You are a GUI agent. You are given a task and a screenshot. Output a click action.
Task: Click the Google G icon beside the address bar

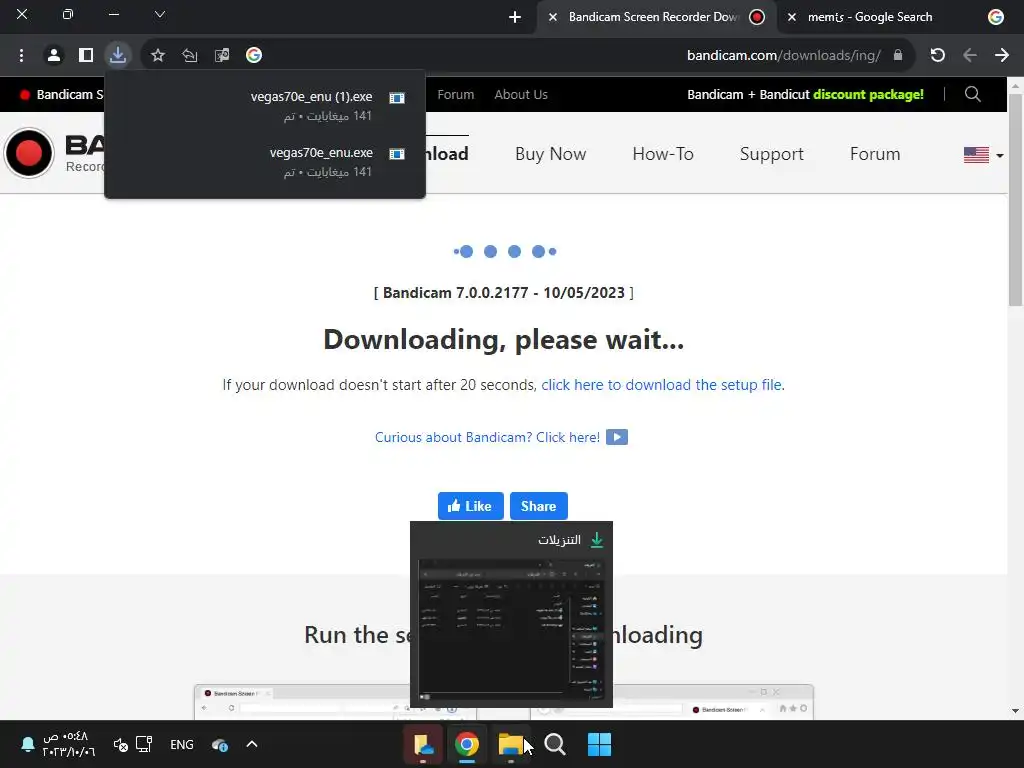(x=254, y=56)
